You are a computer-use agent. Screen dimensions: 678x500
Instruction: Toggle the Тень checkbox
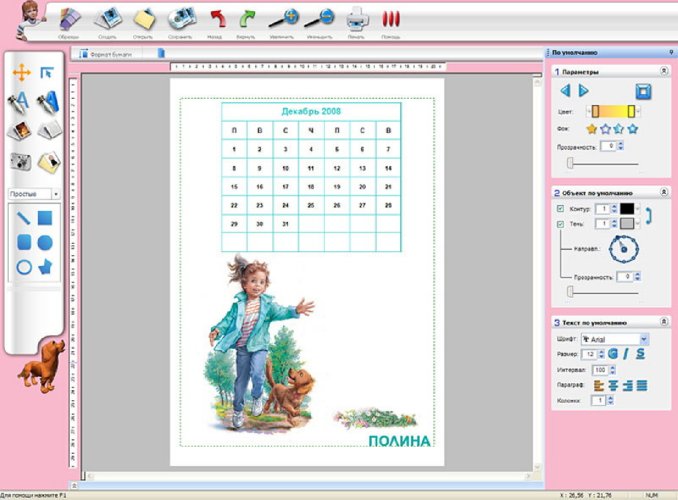[560, 223]
